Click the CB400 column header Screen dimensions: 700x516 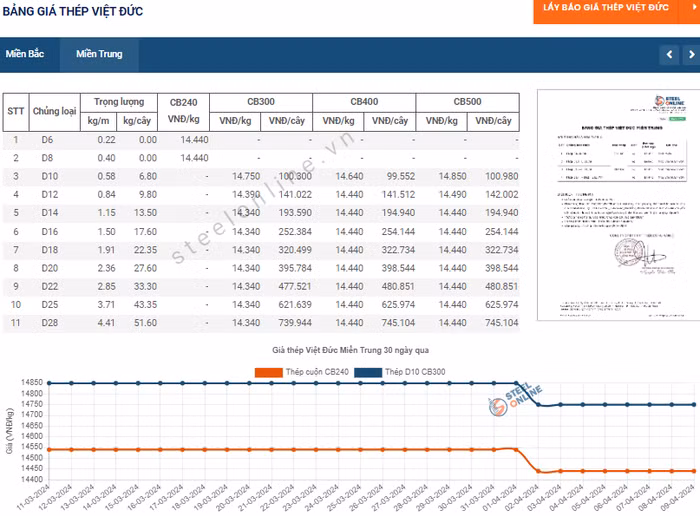pos(364,102)
